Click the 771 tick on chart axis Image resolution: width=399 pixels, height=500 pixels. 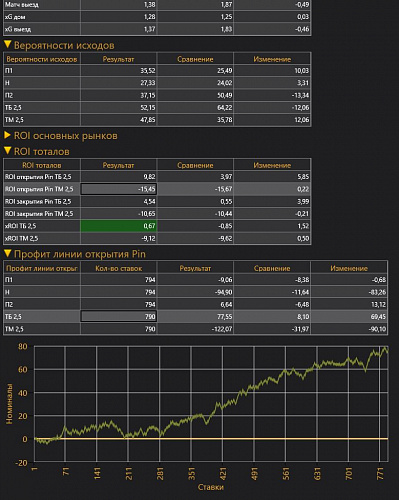click(380, 473)
